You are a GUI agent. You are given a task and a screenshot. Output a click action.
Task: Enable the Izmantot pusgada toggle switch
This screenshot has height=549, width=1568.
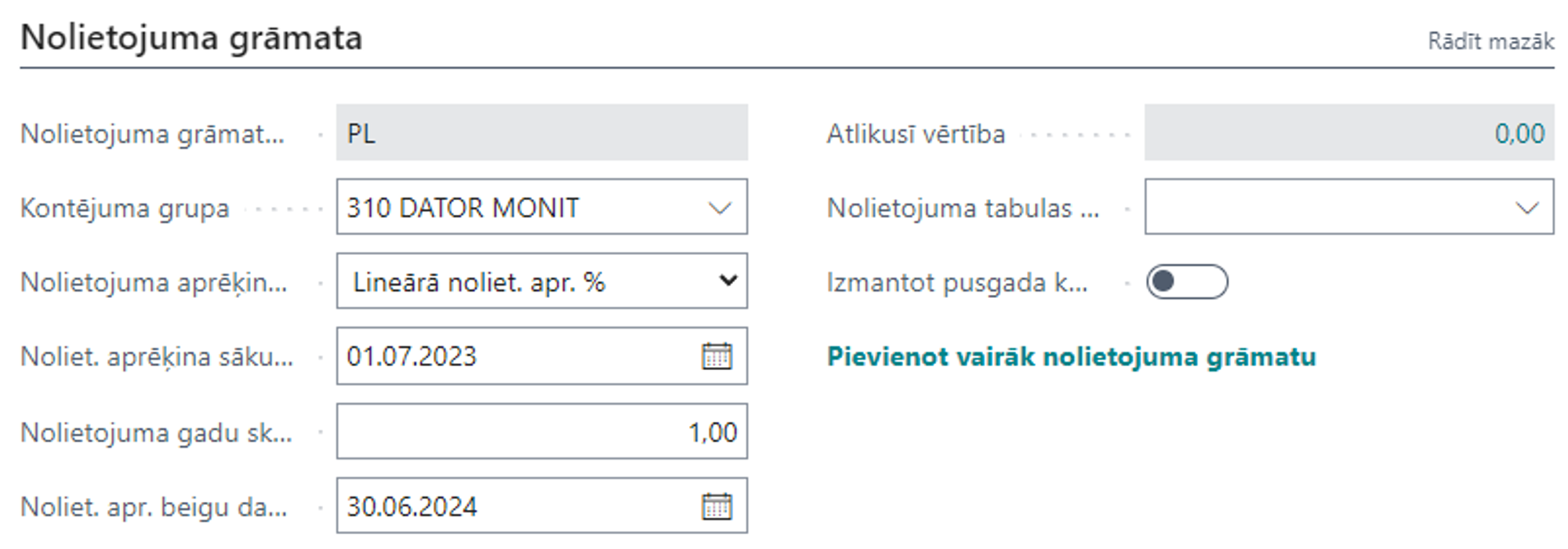pos(1186,282)
